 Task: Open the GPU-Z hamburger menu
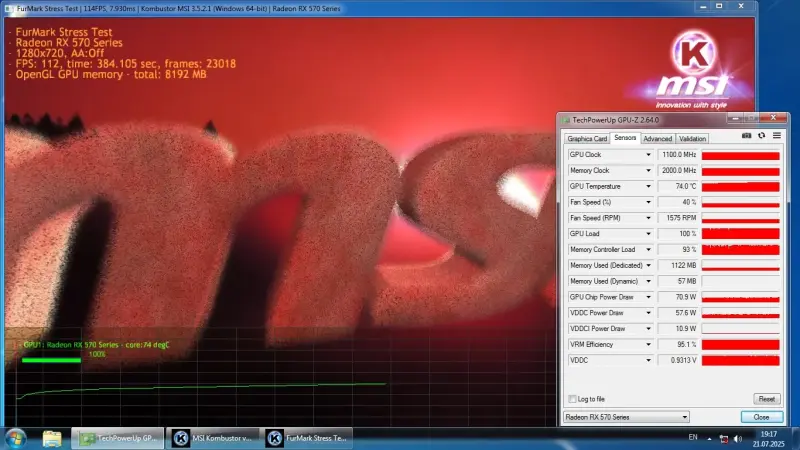[x=777, y=136]
